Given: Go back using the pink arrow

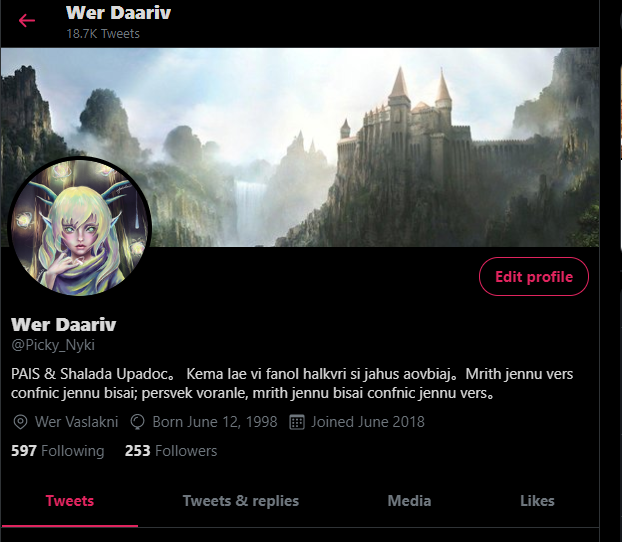Looking at the screenshot, I should [27, 20].
